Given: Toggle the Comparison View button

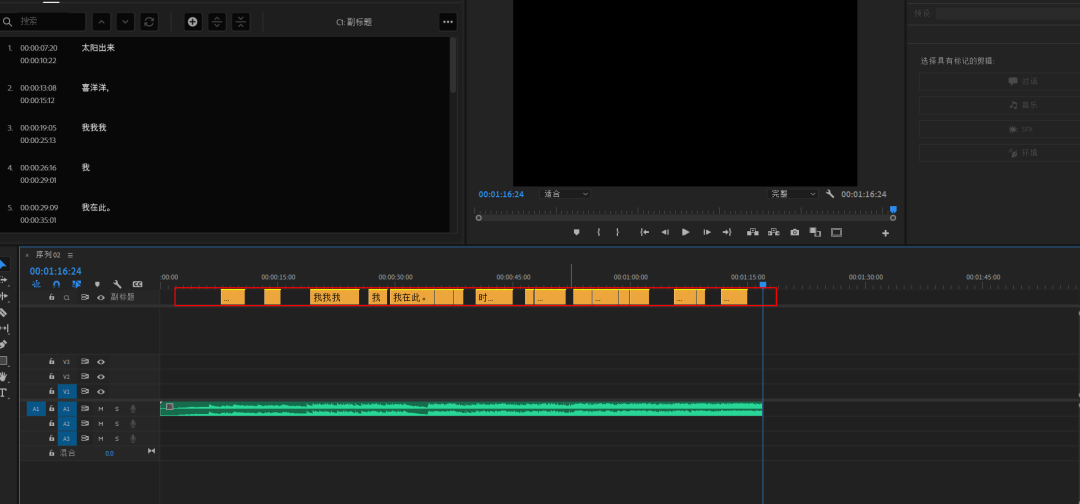Looking at the screenshot, I should pyautogui.click(x=816, y=233).
